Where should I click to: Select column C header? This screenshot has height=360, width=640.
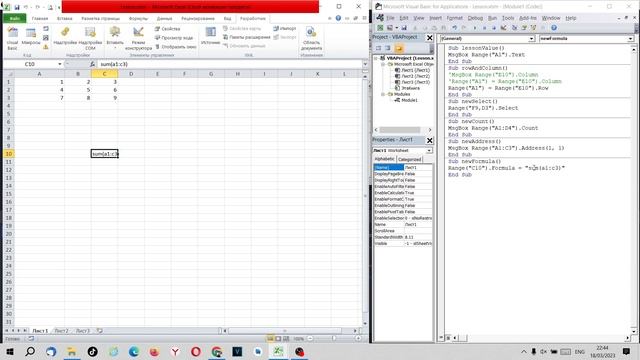tap(104, 74)
